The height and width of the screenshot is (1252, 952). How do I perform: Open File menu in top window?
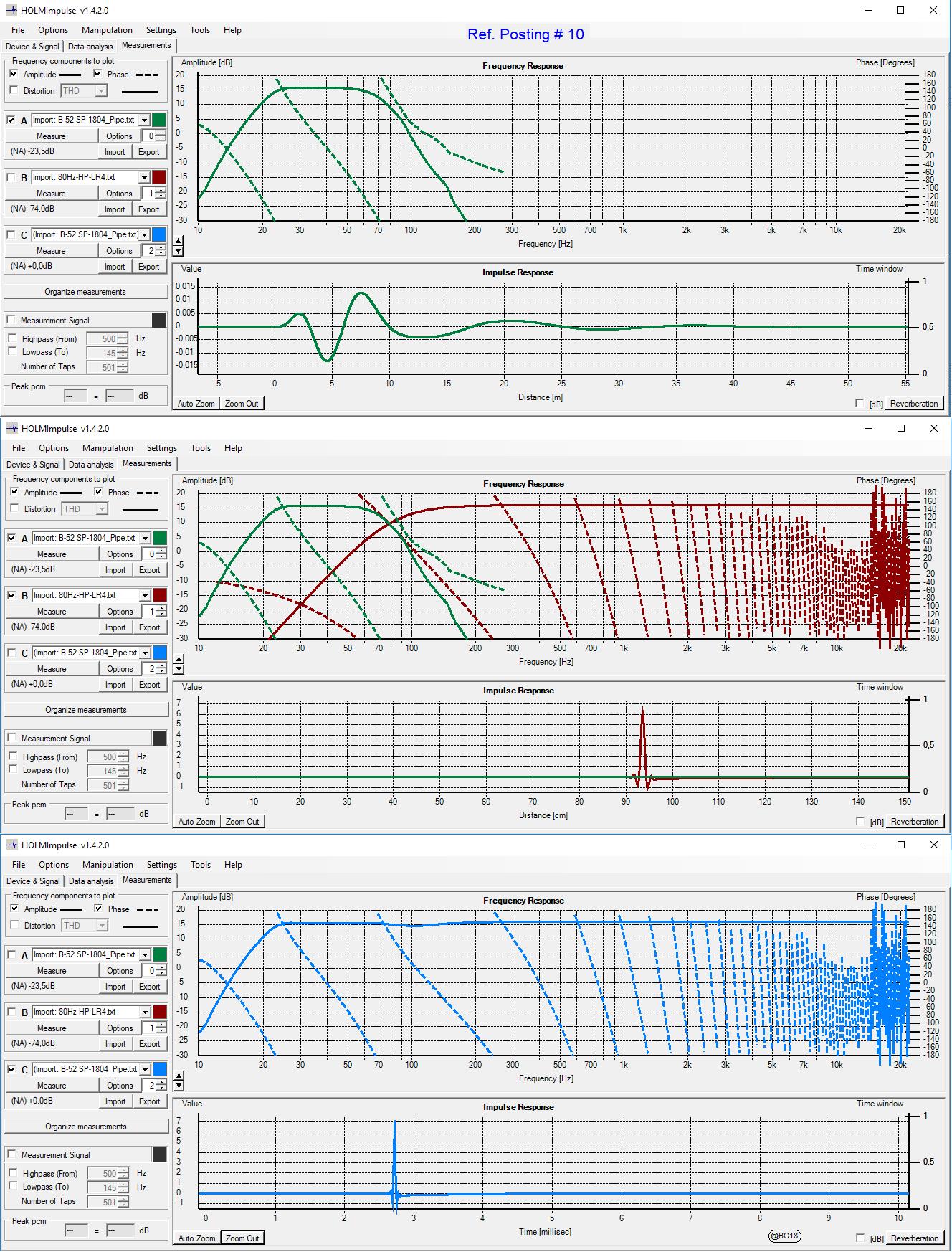[x=18, y=30]
